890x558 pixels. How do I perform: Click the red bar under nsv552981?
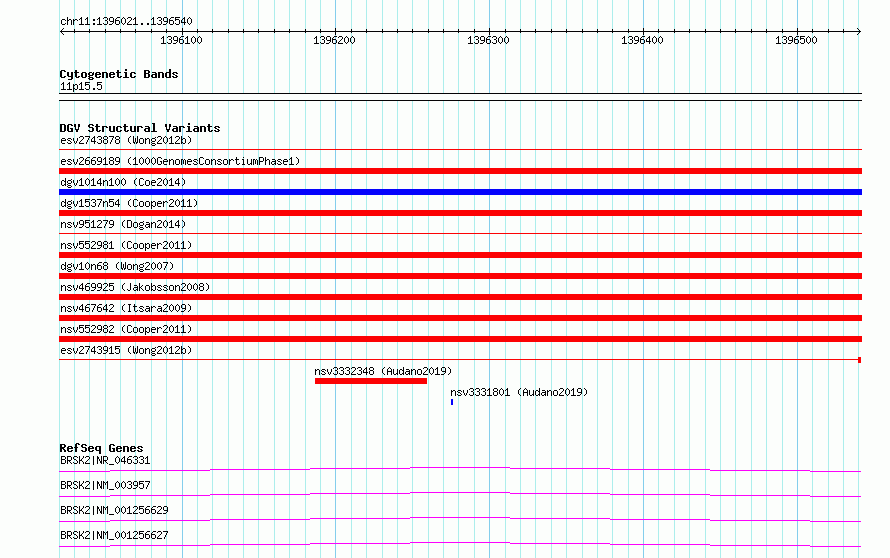click(460, 255)
